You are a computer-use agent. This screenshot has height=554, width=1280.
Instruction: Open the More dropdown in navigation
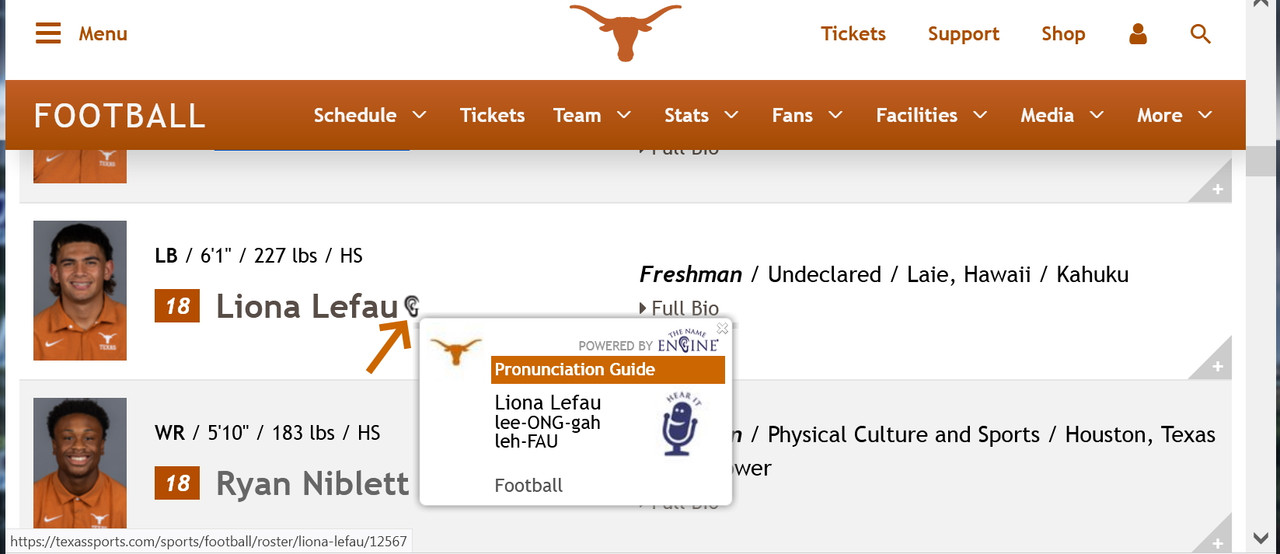tap(1174, 115)
